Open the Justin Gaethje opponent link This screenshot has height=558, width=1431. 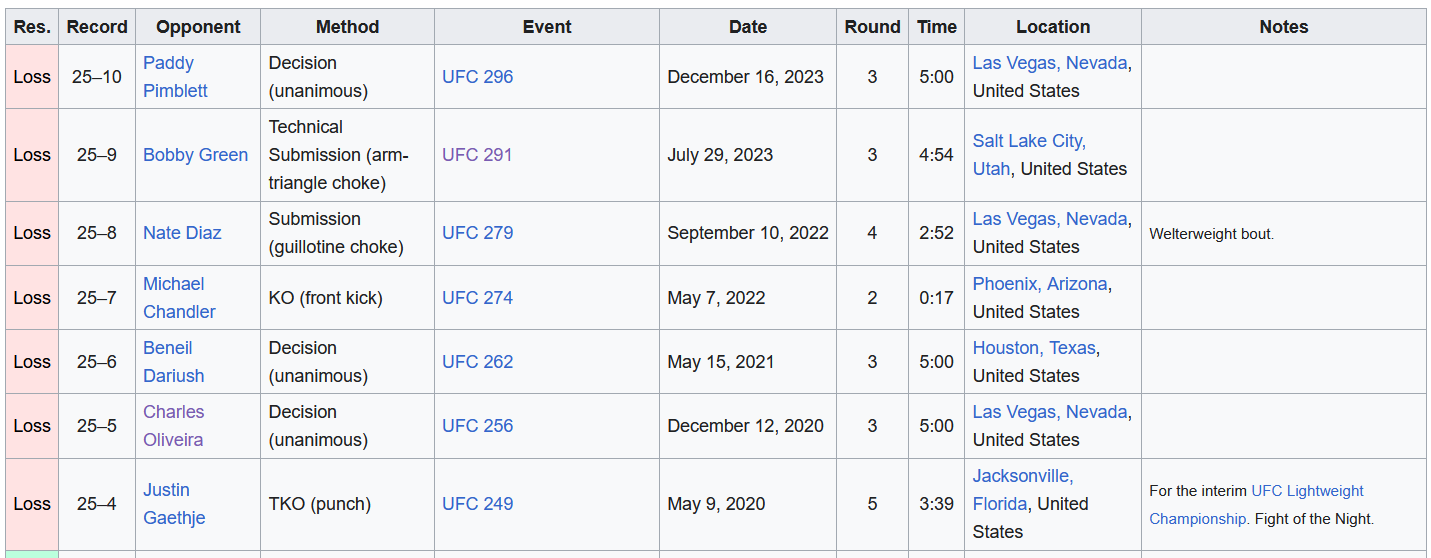[174, 504]
